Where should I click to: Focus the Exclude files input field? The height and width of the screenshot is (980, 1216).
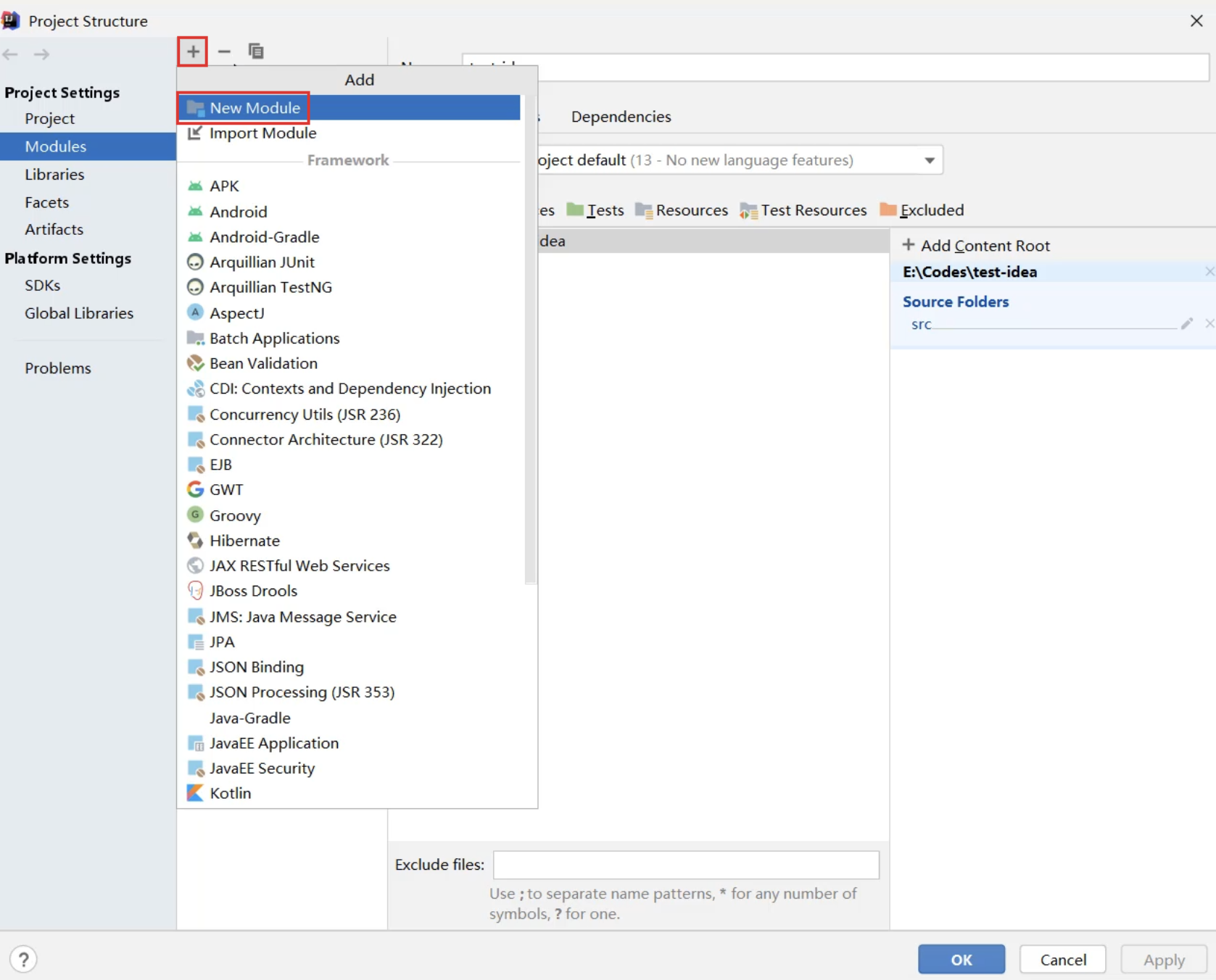tap(686, 865)
